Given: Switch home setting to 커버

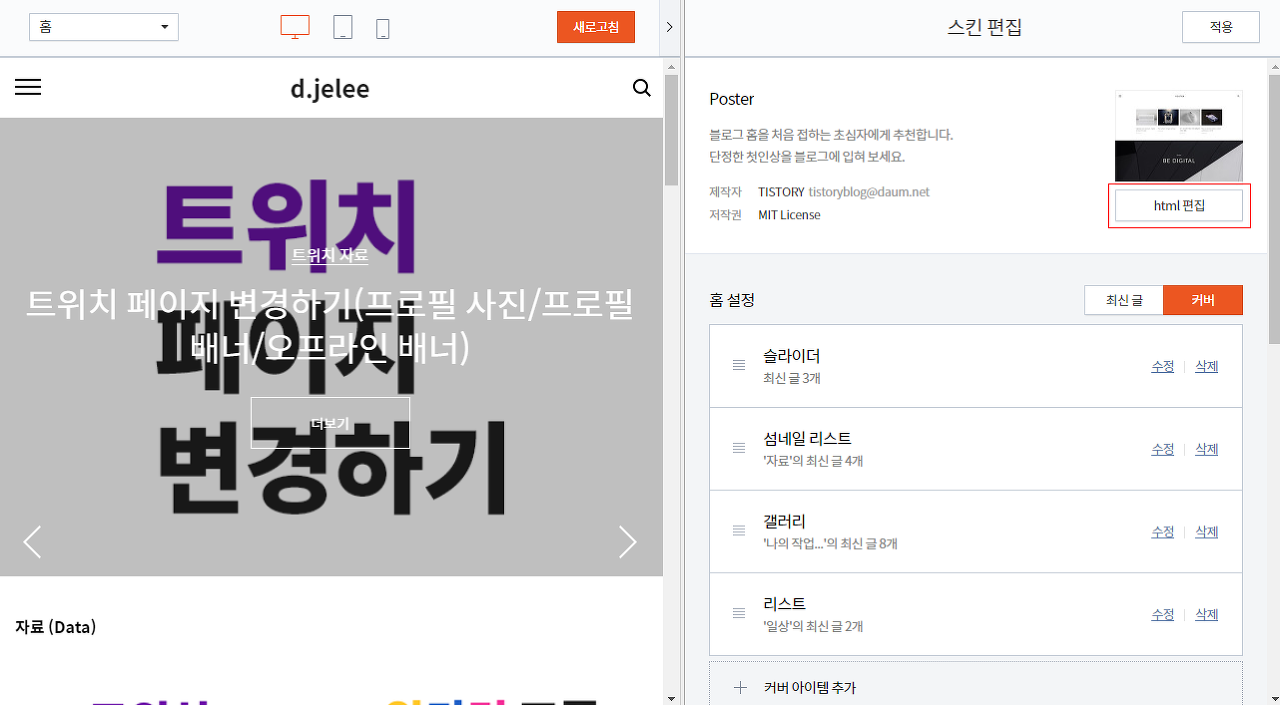Looking at the screenshot, I should pyautogui.click(x=1203, y=299).
